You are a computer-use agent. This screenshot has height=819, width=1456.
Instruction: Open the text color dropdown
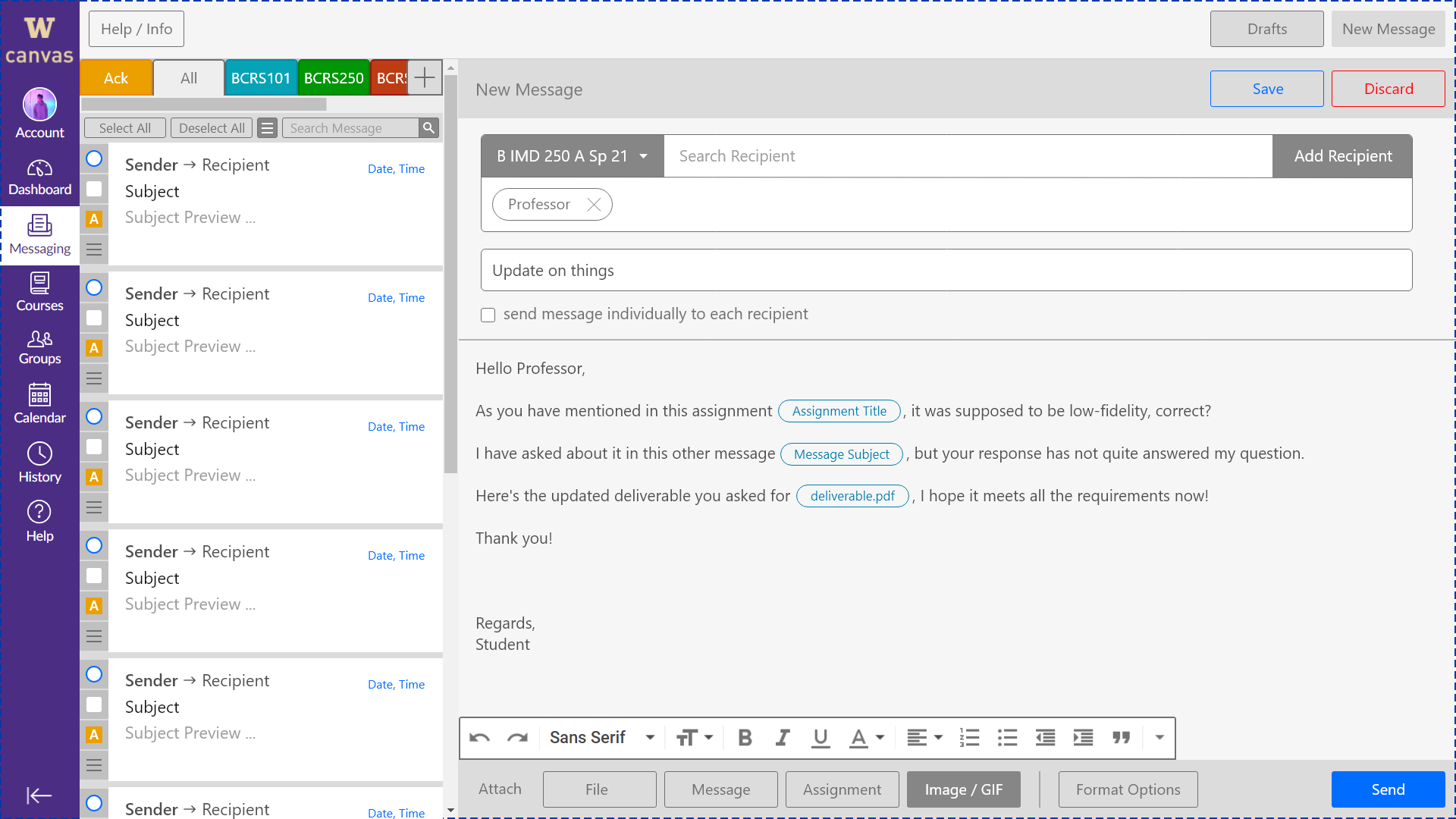click(x=867, y=738)
